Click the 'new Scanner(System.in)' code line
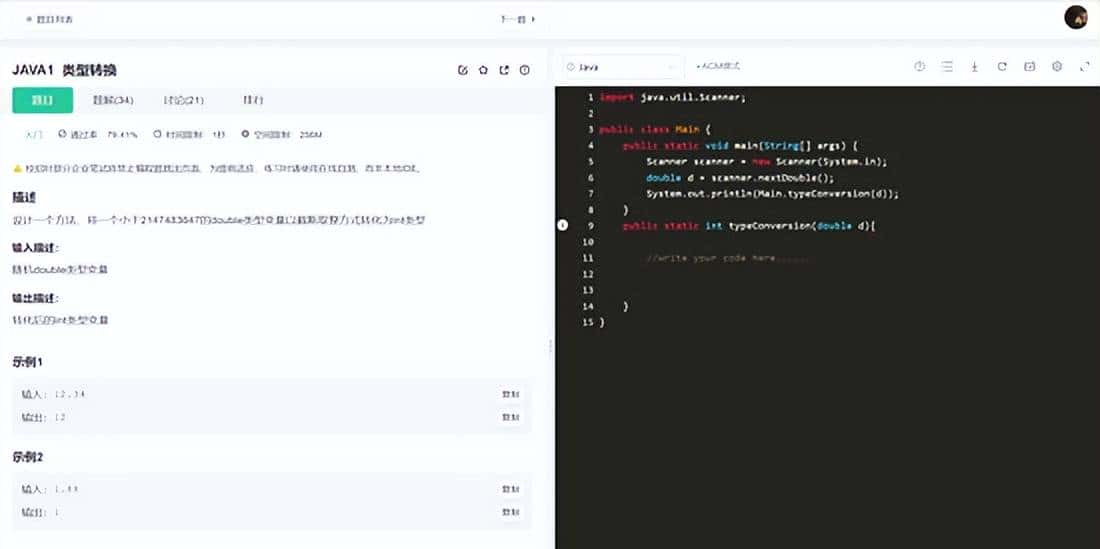The width and height of the screenshot is (1100, 549). 767,161
